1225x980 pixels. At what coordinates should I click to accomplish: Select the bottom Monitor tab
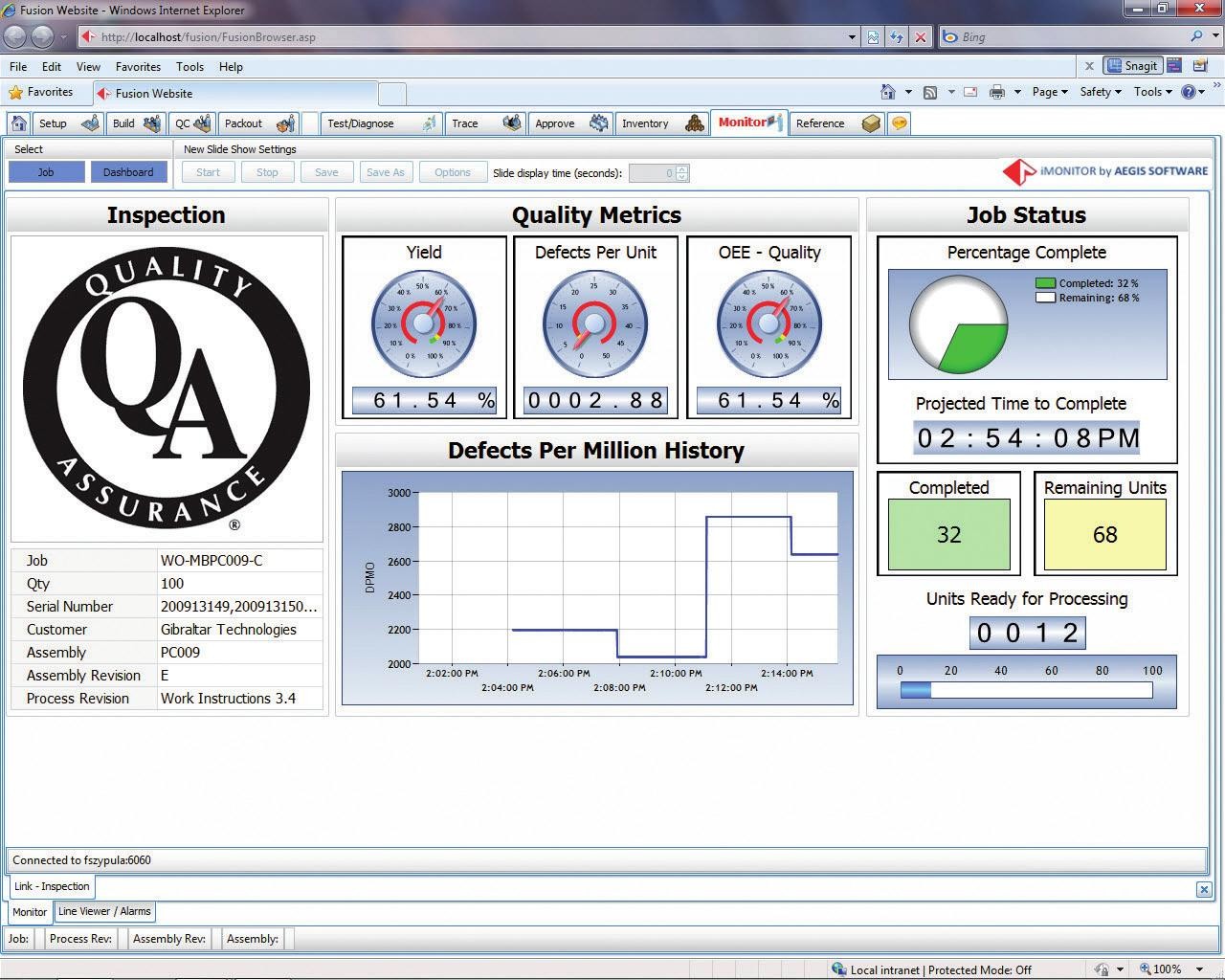(x=30, y=912)
